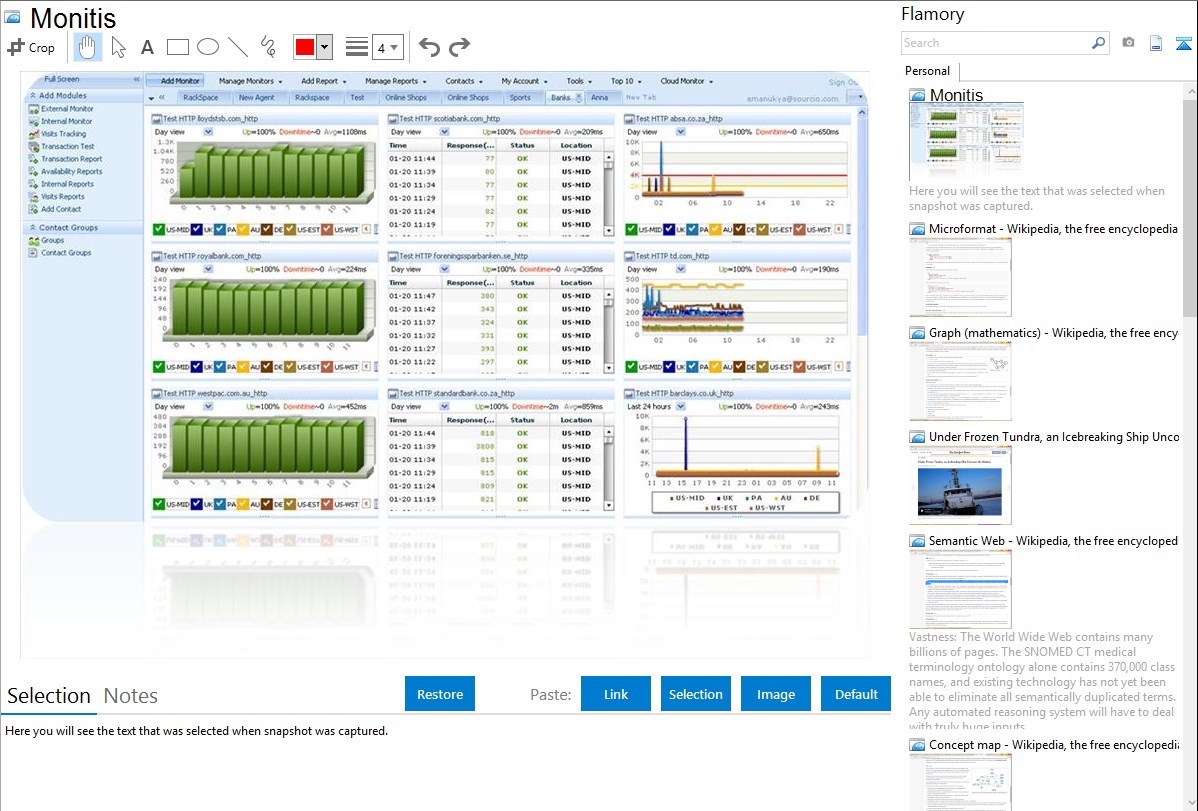This screenshot has width=1198, height=811.
Task: Click icon beside Microformat snapshot title
Action: pyautogui.click(x=917, y=229)
